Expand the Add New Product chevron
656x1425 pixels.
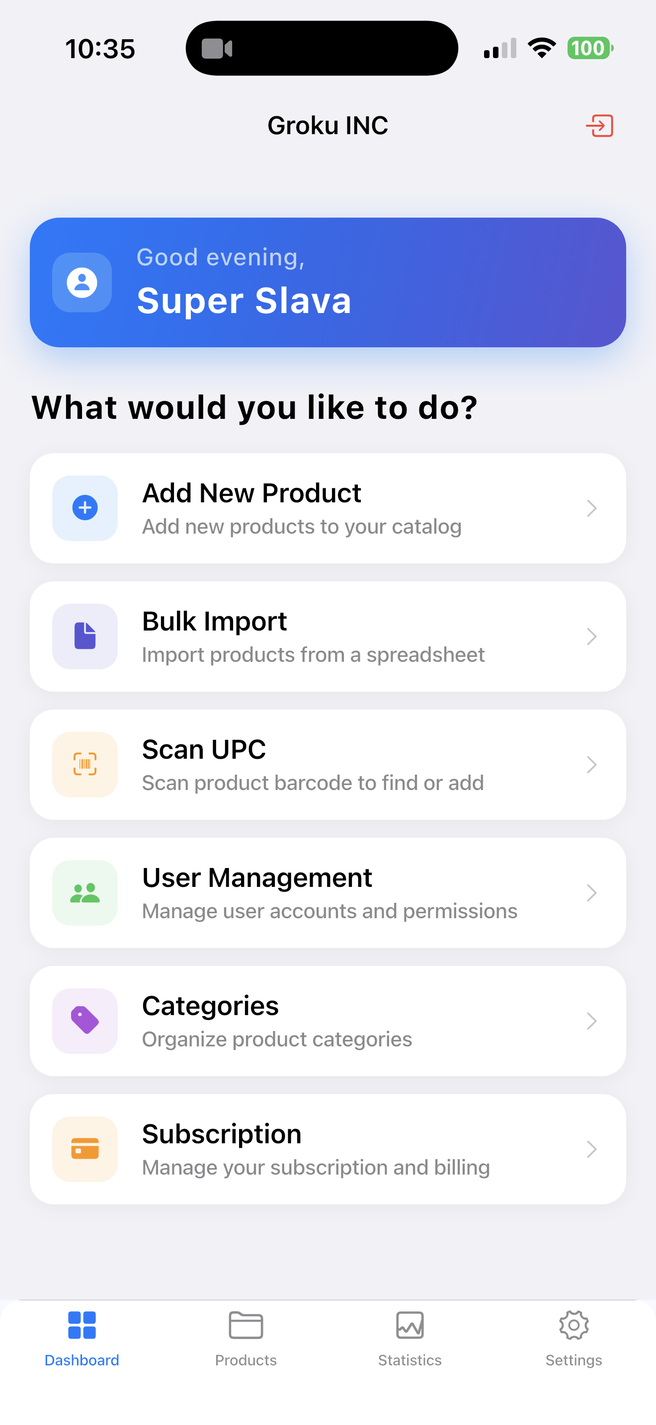pyautogui.click(x=591, y=508)
